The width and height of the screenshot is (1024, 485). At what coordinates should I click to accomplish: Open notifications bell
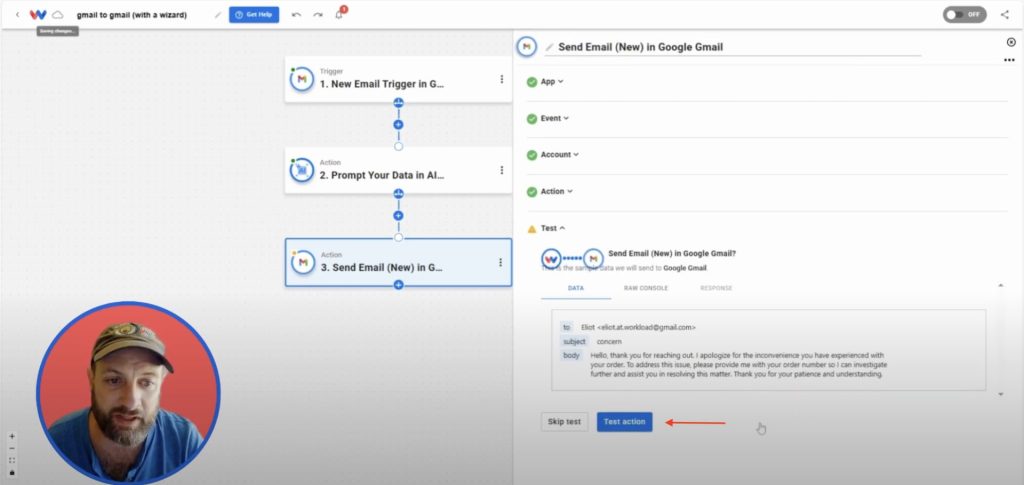click(339, 14)
